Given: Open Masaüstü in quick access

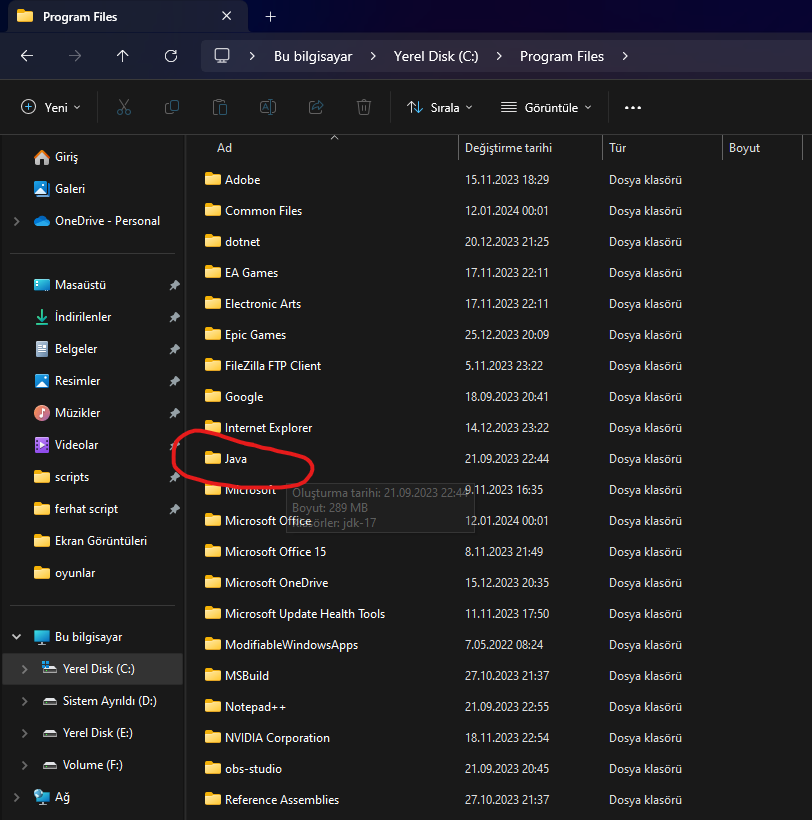Looking at the screenshot, I should click(70, 285).
